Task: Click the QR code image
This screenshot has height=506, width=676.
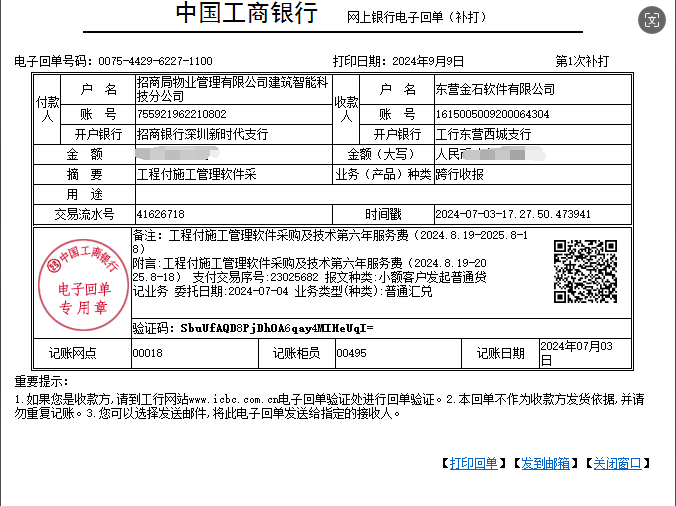Action: (585, 272)
